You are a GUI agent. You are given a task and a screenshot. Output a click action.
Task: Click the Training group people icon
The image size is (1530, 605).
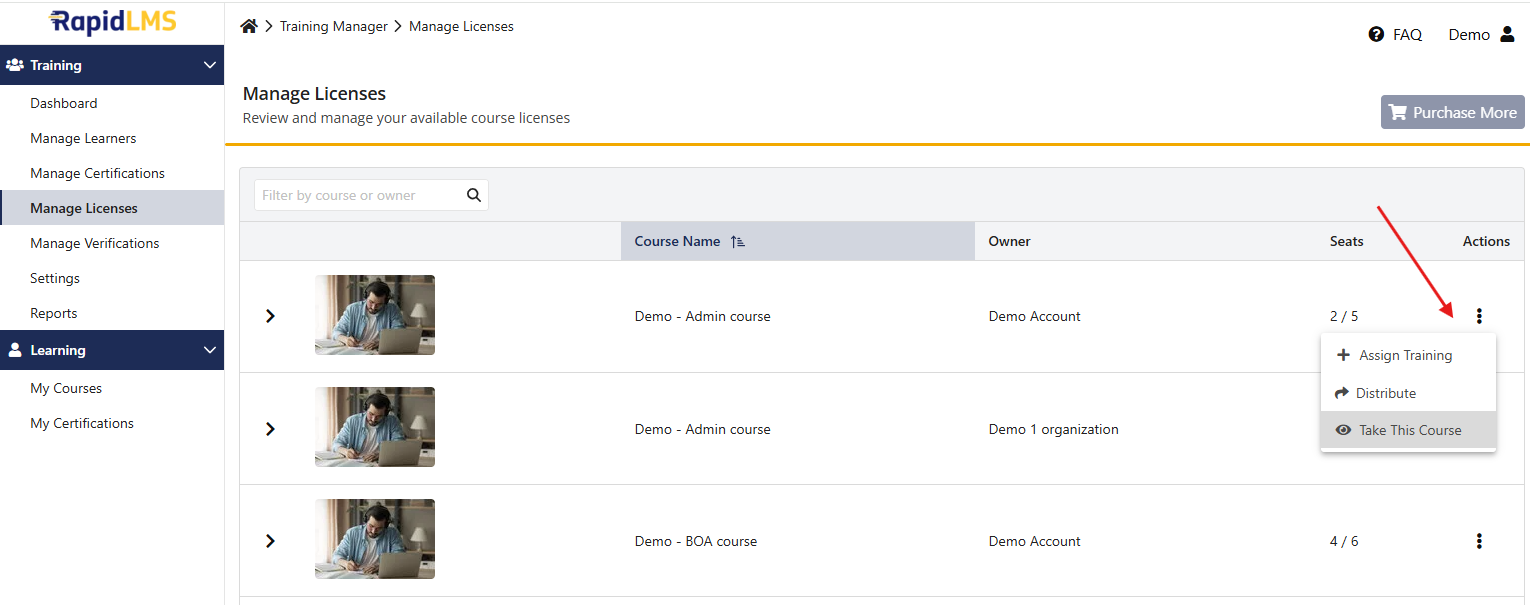coord(15,65)
